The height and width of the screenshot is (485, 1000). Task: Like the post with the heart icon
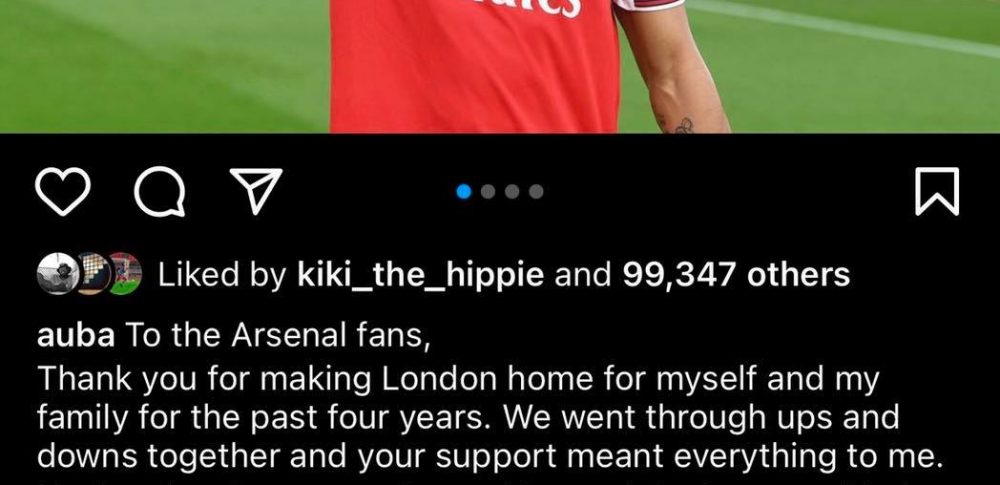[x=62, y=191]
